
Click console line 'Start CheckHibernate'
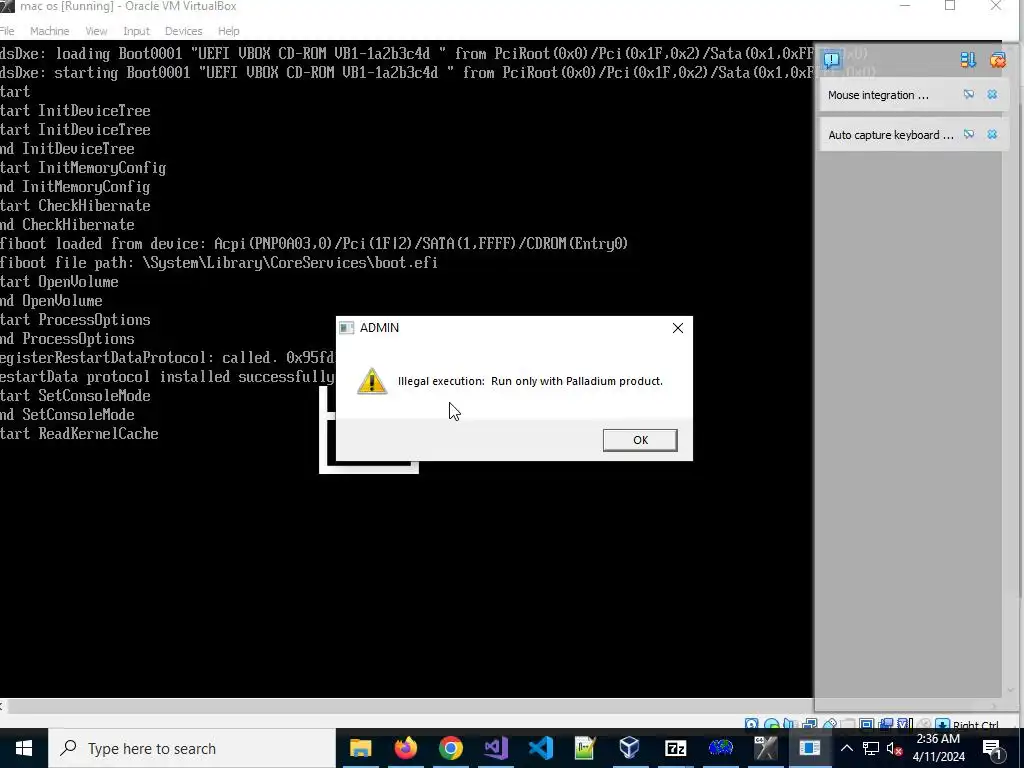[x=75, y=206]
